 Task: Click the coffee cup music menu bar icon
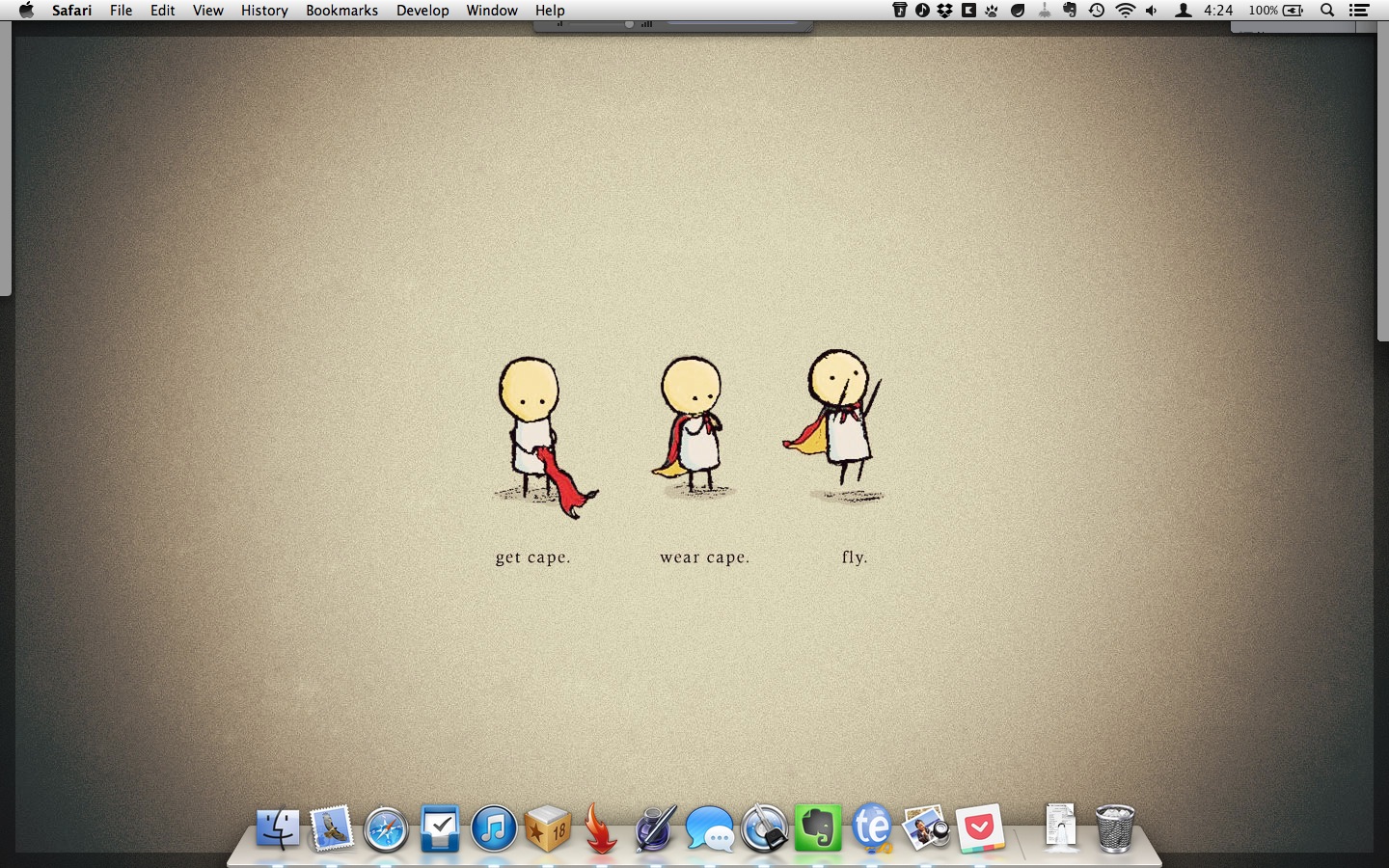point(900,11)
